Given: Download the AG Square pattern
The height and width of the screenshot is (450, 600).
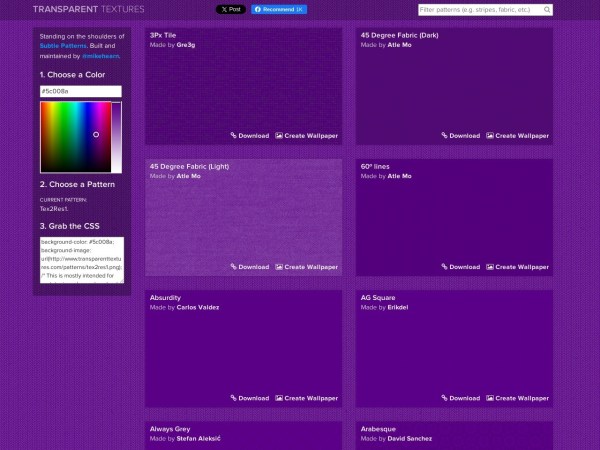Looking at the screenshot, I should [460, 398].
